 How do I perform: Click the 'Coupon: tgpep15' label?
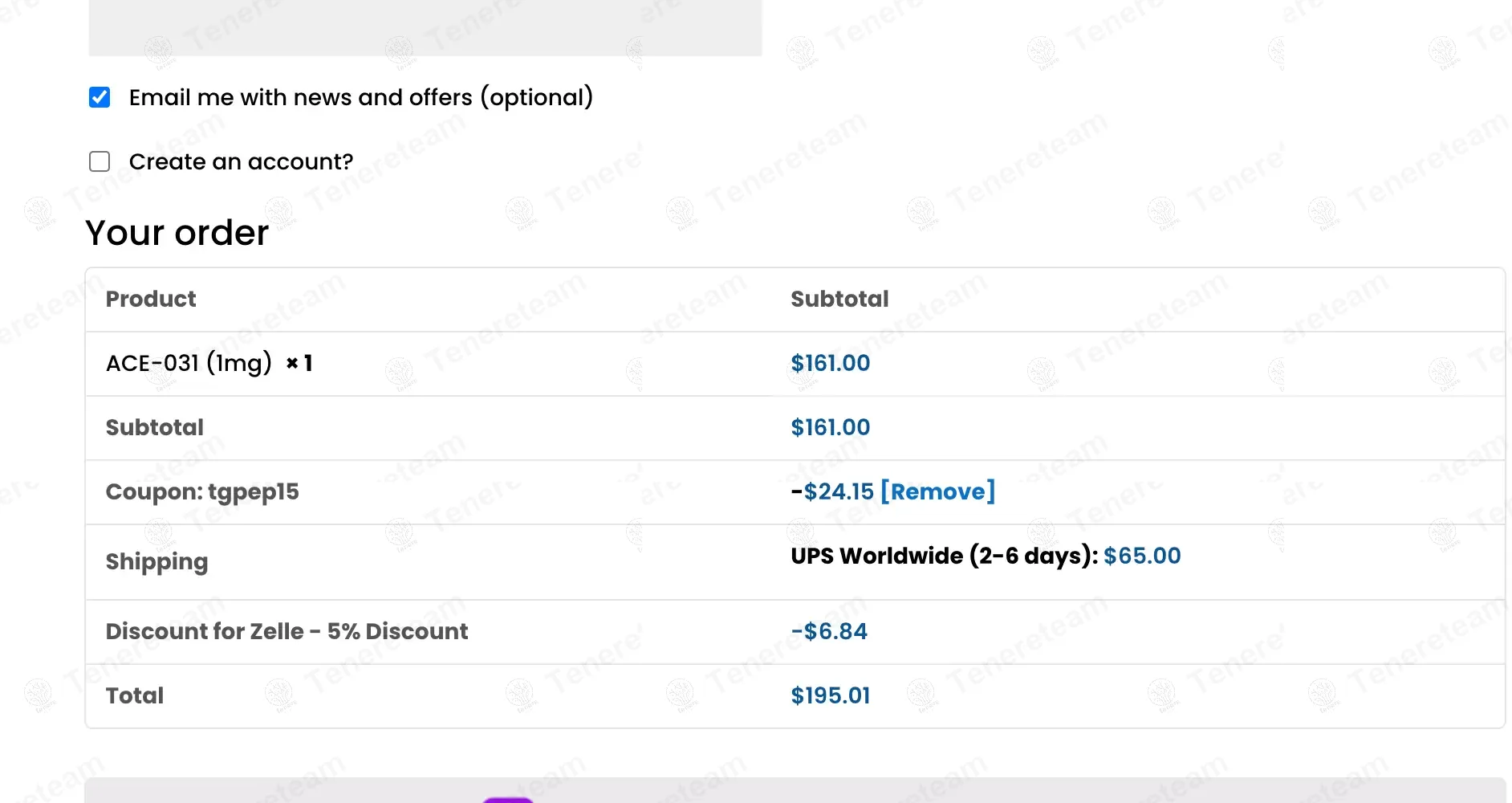pos(202,491)
